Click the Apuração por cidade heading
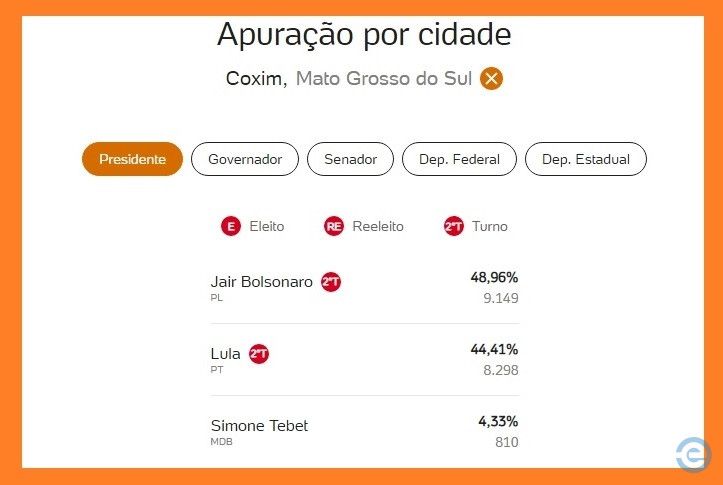The width and height of the screenshot is (723, 485). point(364,35)
